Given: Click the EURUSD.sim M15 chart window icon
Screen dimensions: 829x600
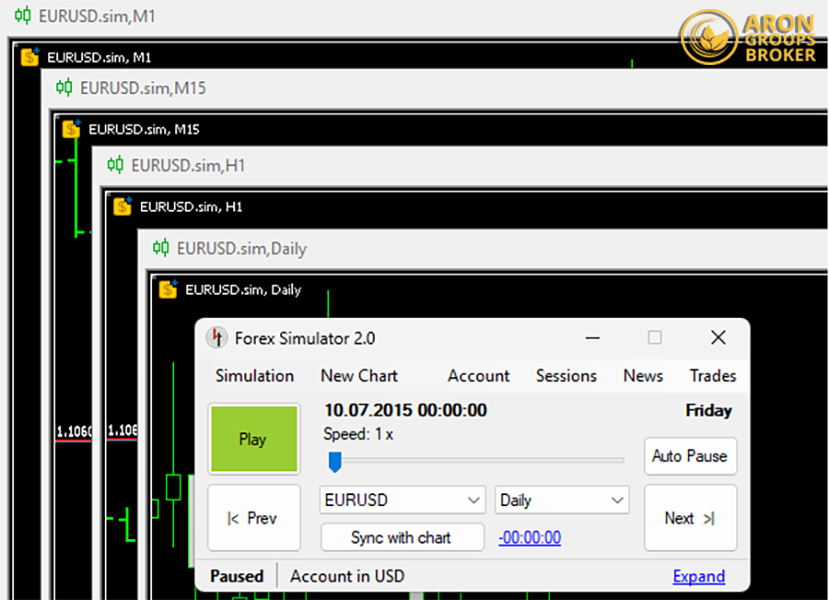Looking at the screenshot, I should [71, 129].
